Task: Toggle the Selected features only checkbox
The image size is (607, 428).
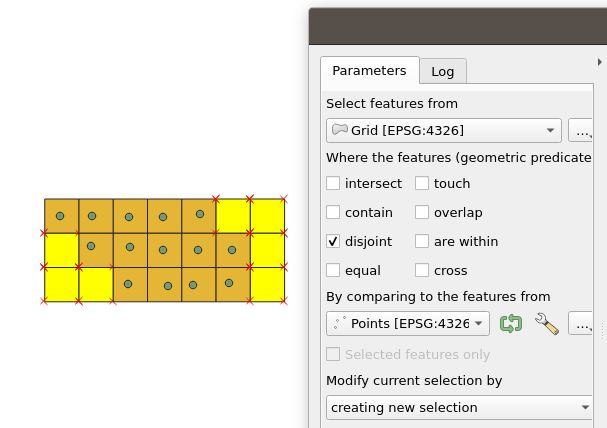Action: pyautogui.click(x=333, y=354)
